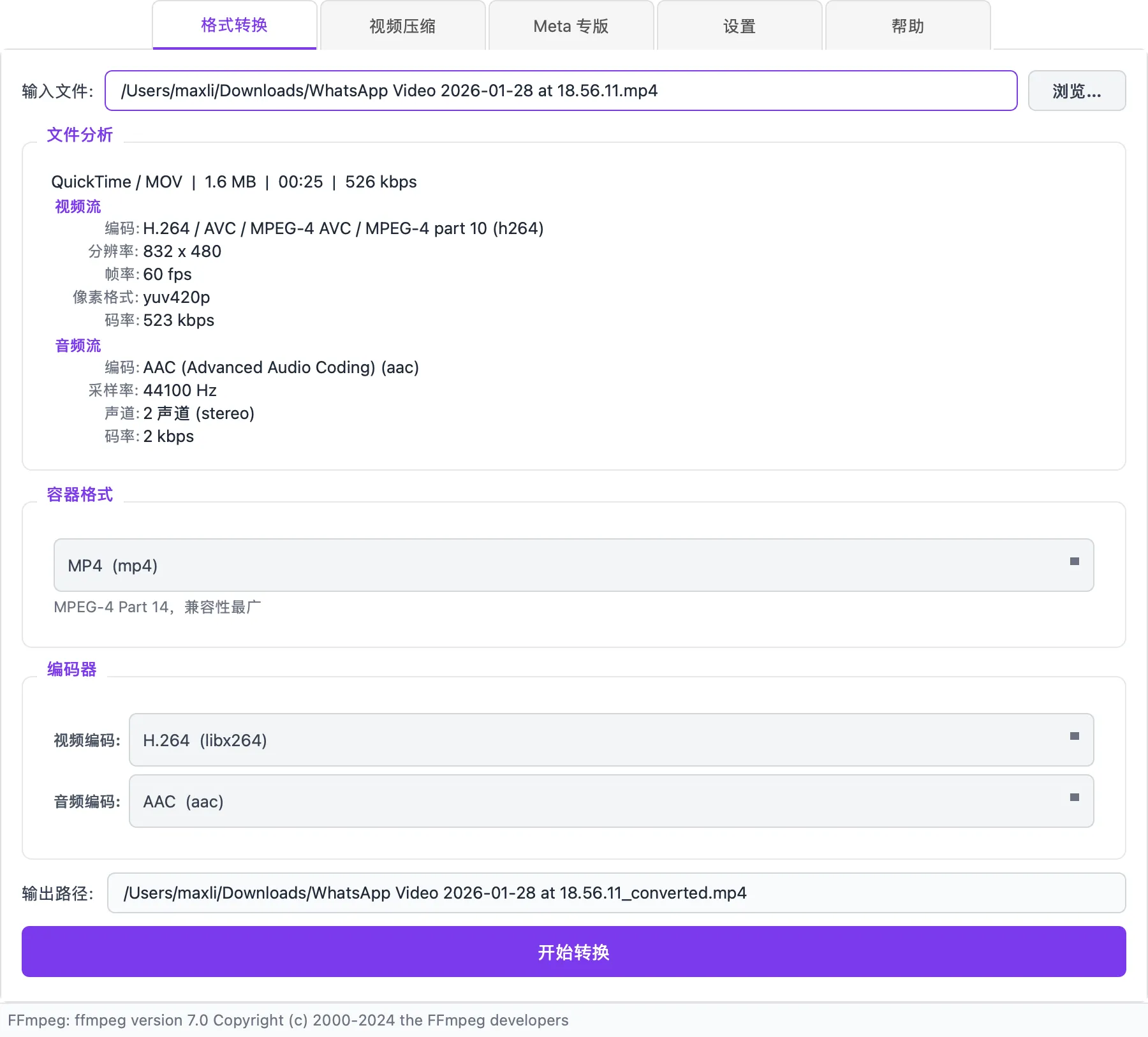Click the 523 kbps video bitrate value
Screen dimensions: 1148x1037
click(179, 320)
